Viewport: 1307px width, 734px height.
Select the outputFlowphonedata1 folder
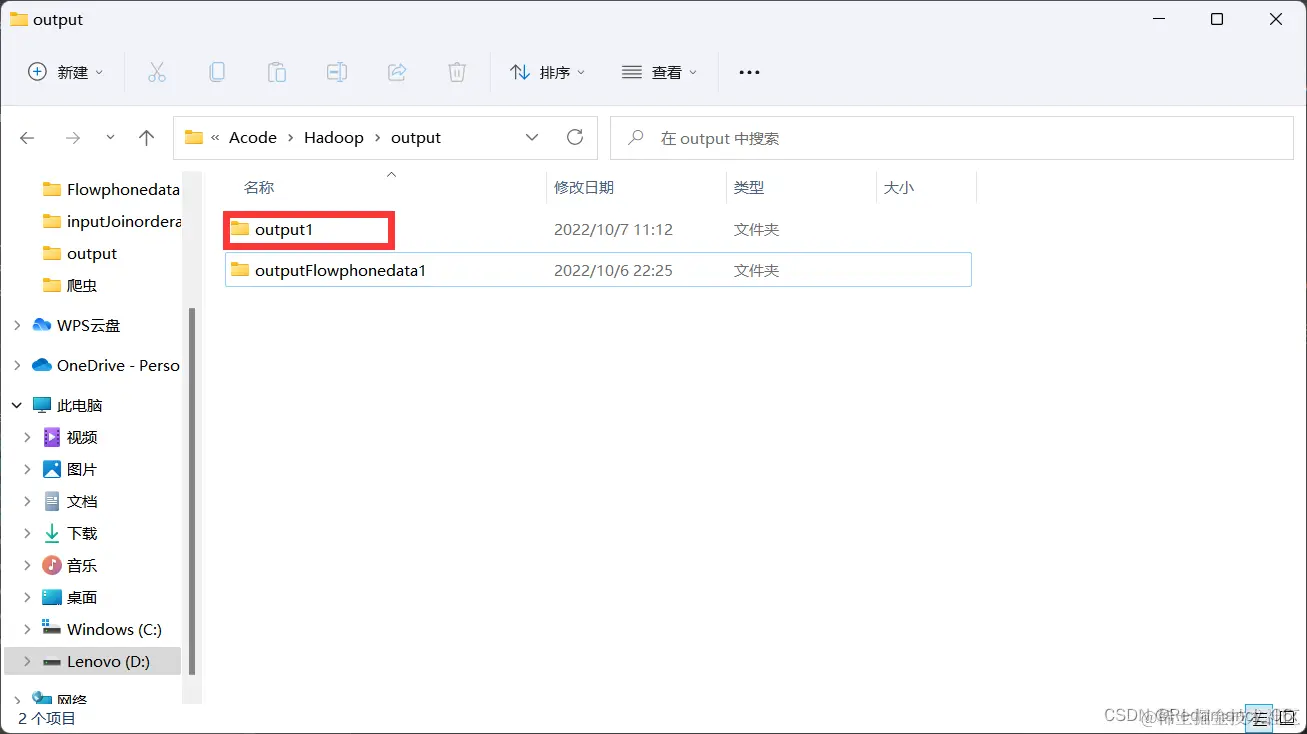point(598,270)
